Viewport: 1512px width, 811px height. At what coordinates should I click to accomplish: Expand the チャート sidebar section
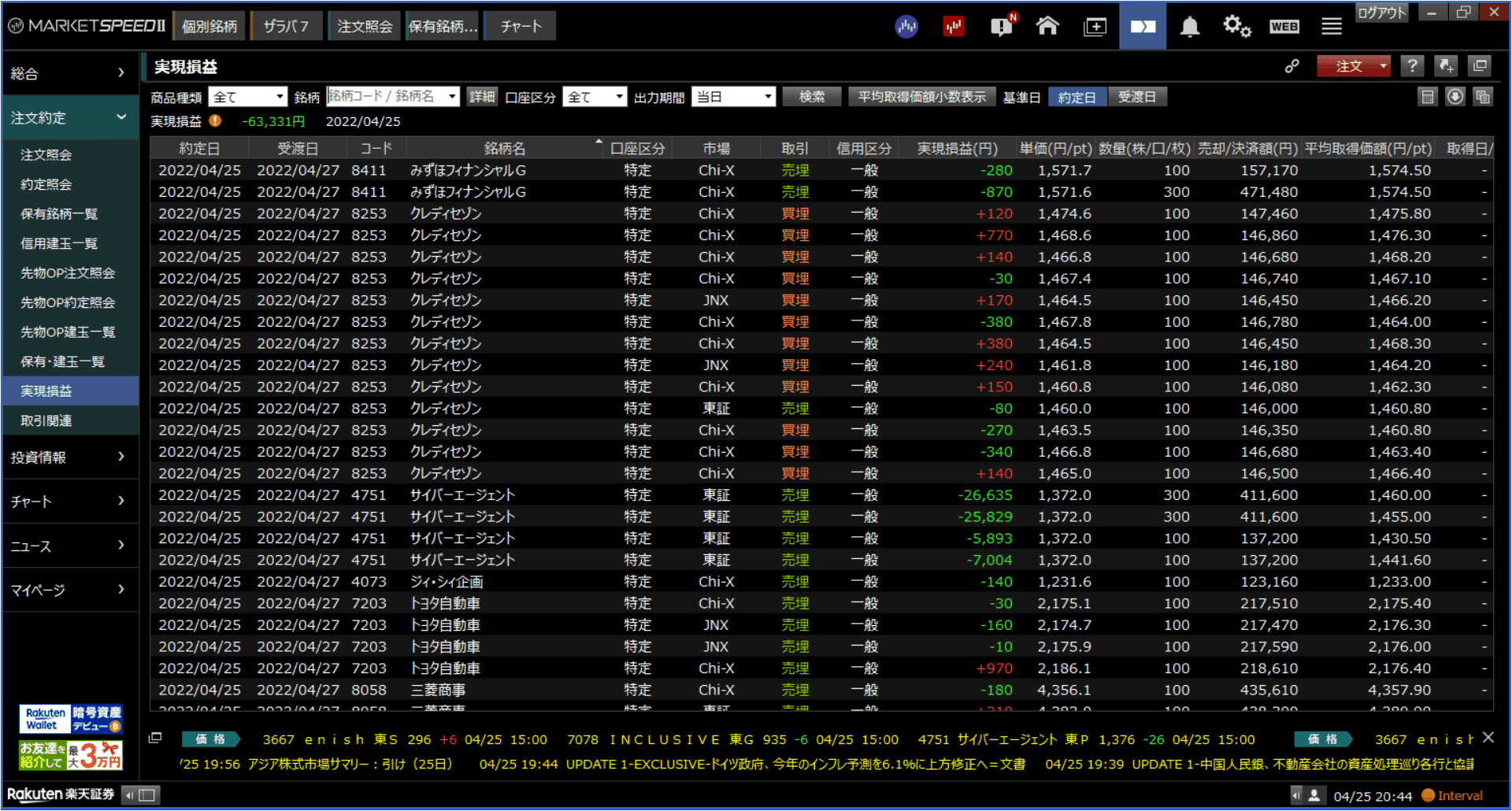click(x=69, y=502)
